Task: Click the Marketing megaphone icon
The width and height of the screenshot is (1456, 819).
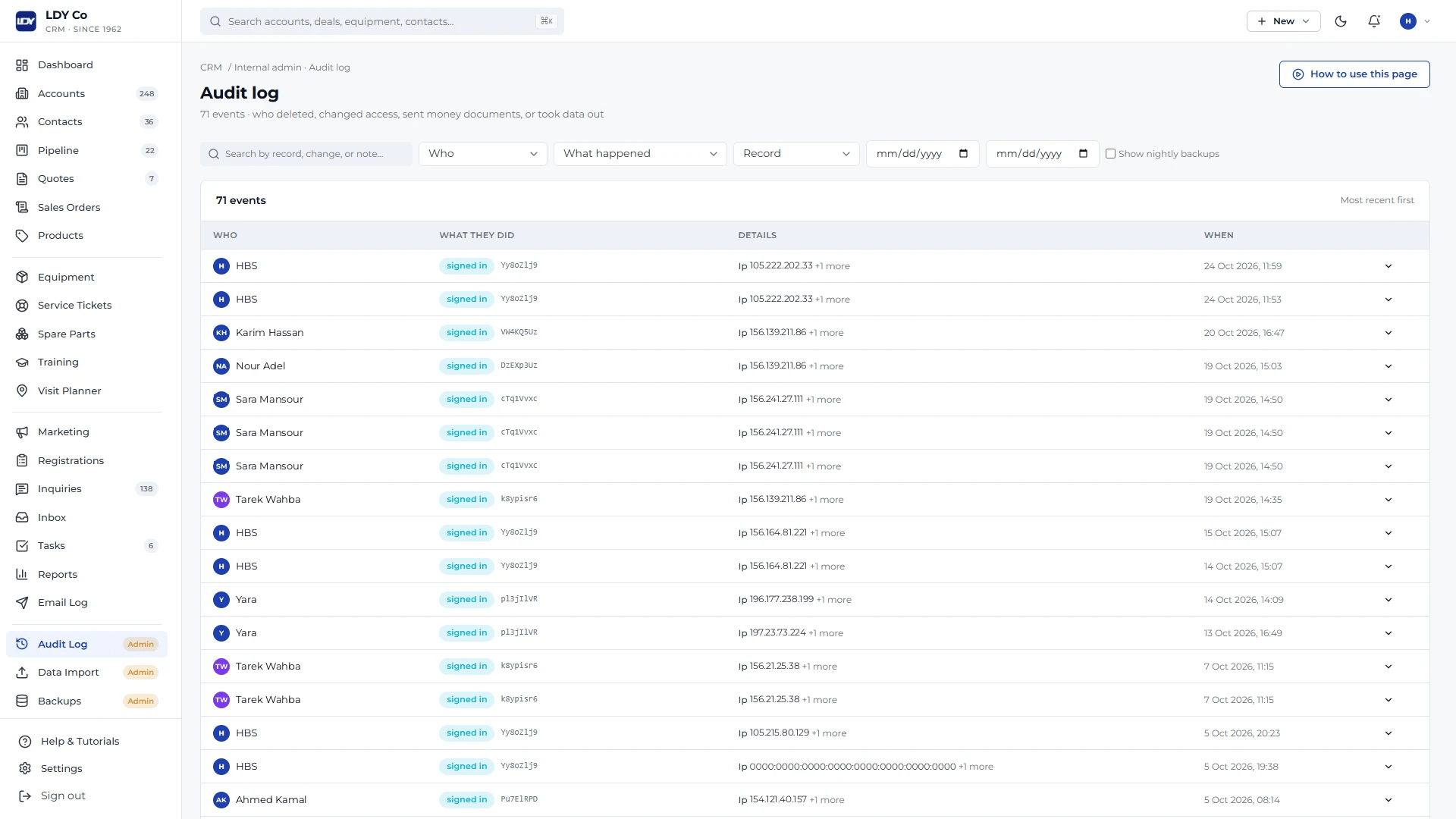Action: [22, 432]
